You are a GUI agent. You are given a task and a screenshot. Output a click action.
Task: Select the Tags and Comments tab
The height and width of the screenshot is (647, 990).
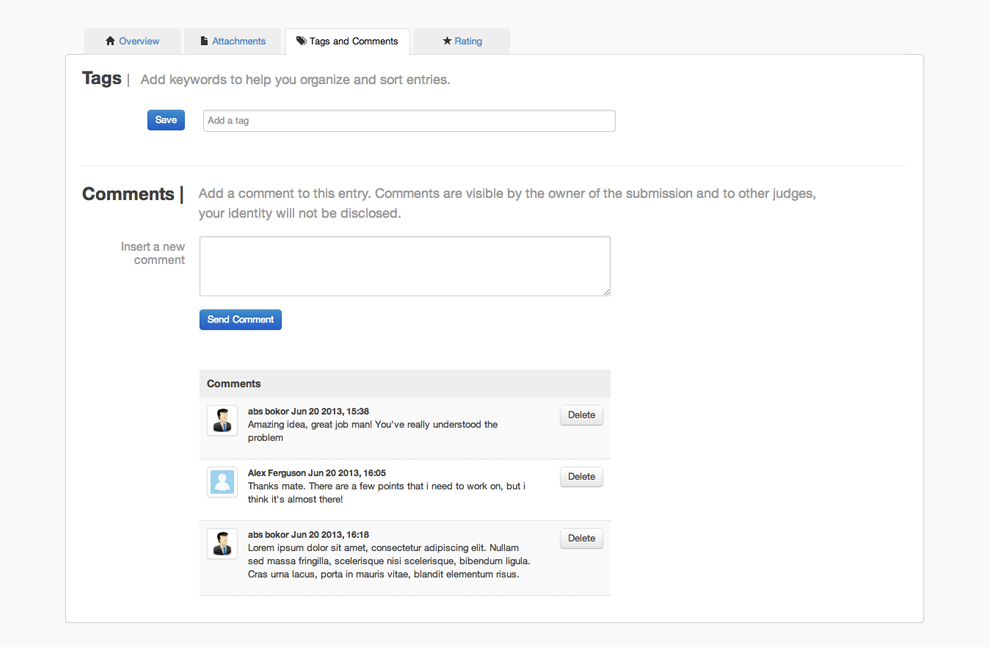(x=347, y=41)
